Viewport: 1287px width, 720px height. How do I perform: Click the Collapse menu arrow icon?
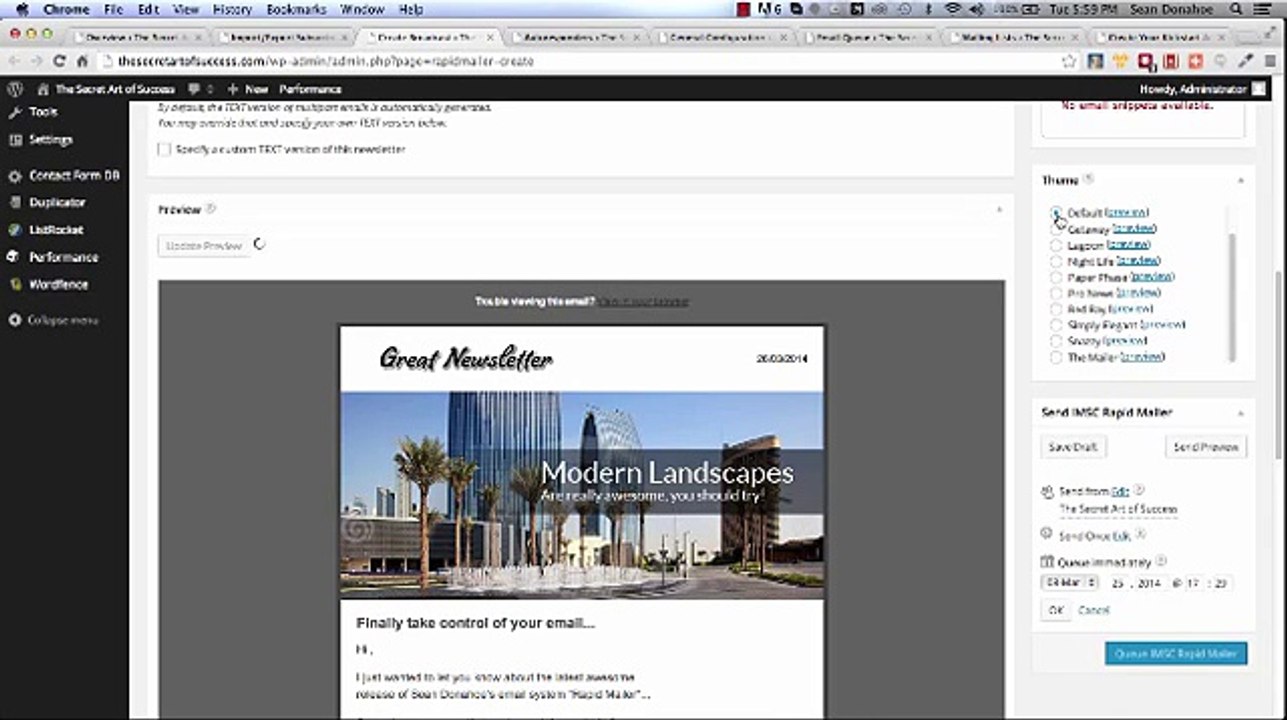[15, 320]
